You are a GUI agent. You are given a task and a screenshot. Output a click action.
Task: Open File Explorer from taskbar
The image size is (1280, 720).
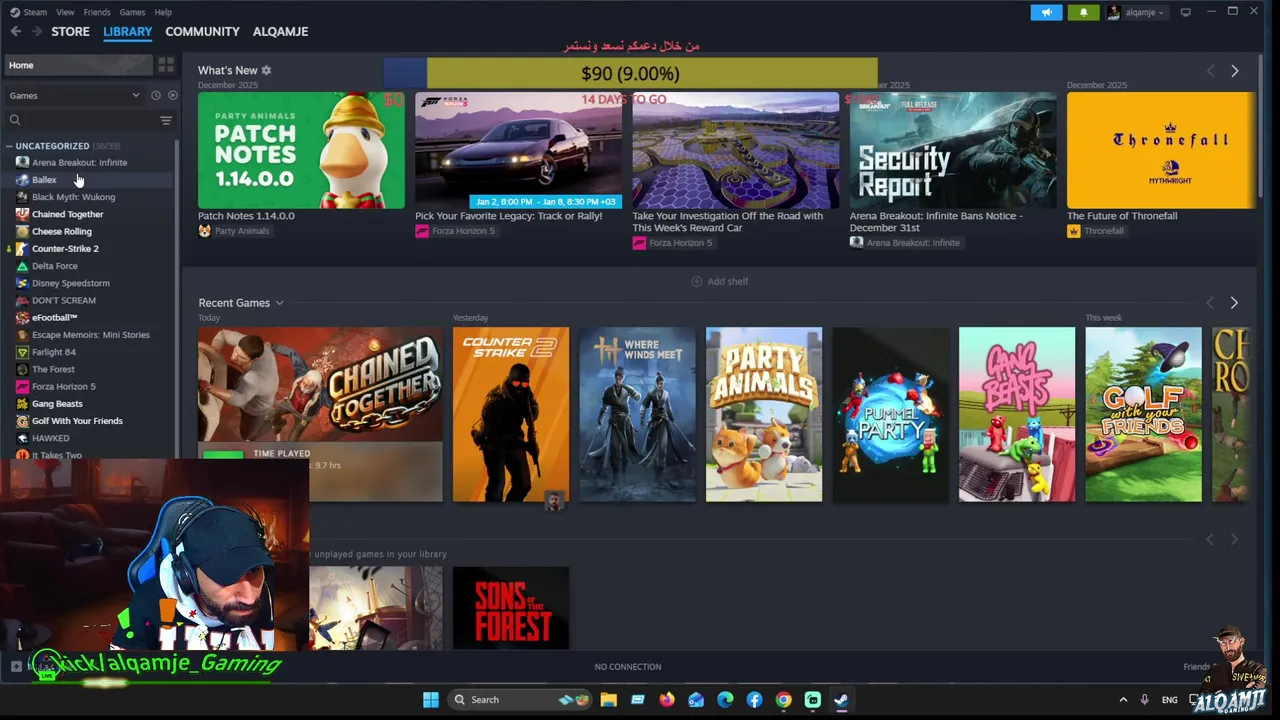tap(608, 700)
